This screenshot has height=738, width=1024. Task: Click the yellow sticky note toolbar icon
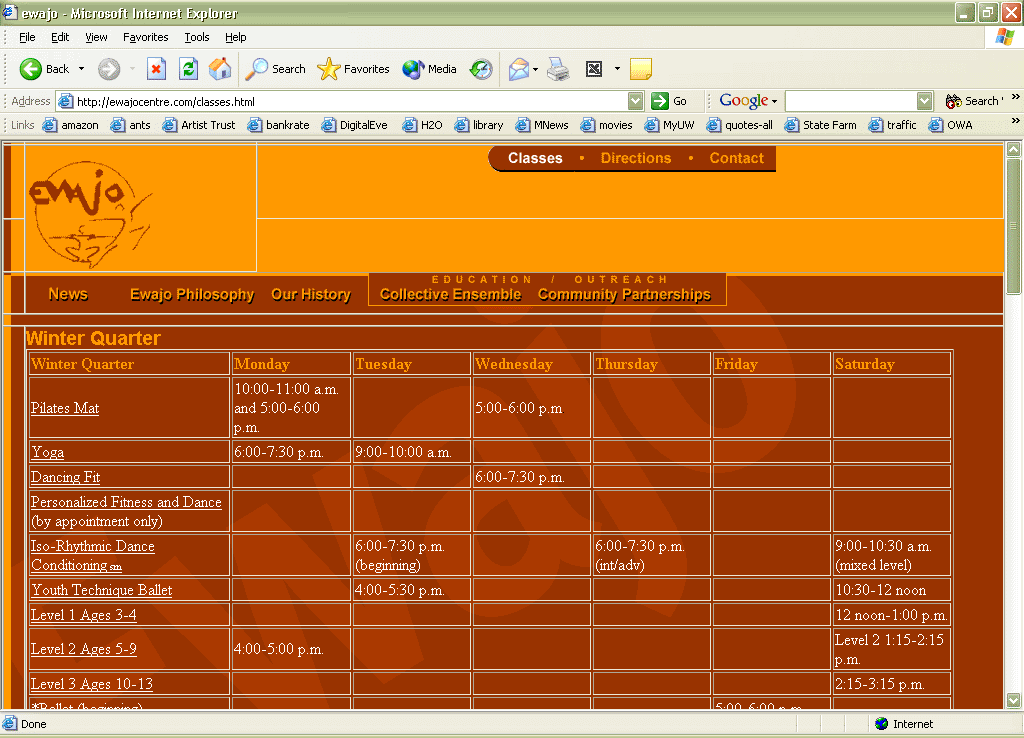tap(641, 69)
